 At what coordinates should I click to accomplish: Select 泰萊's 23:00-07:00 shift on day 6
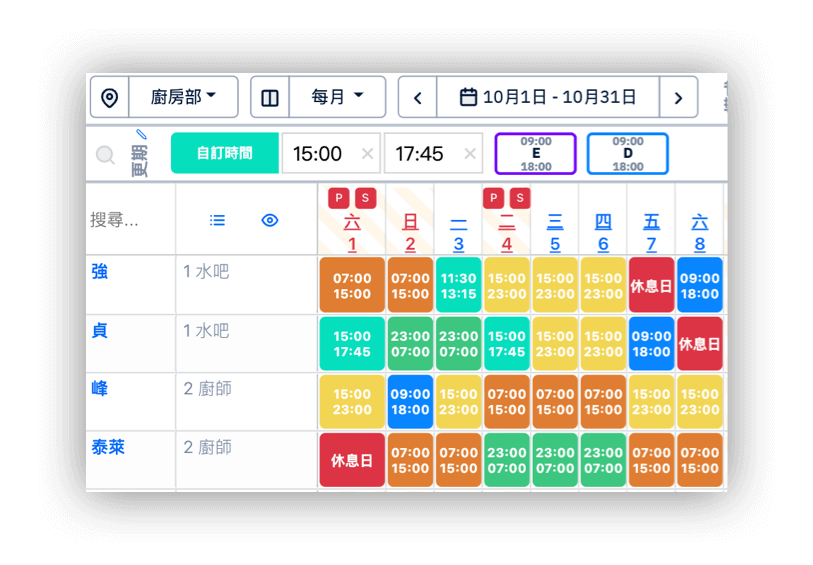pos(603,460)
